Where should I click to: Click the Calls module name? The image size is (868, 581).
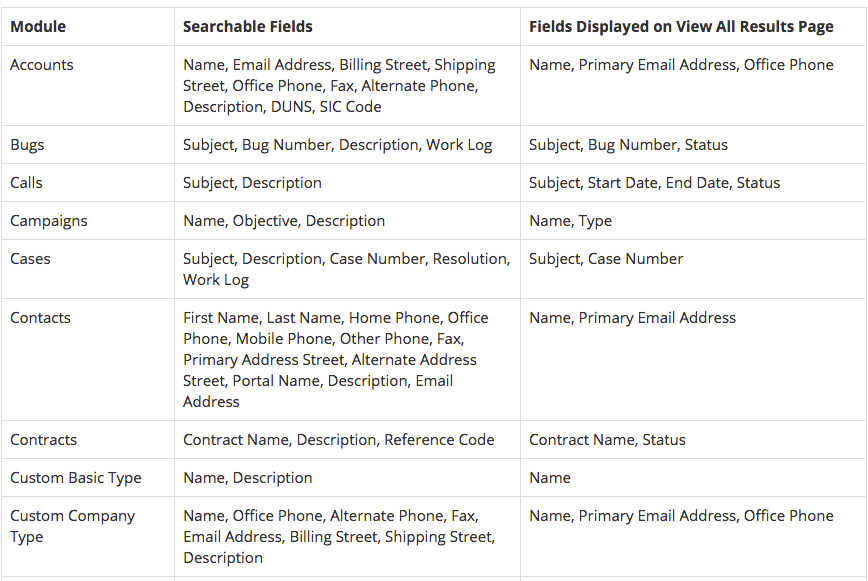(x=26, y=183)
